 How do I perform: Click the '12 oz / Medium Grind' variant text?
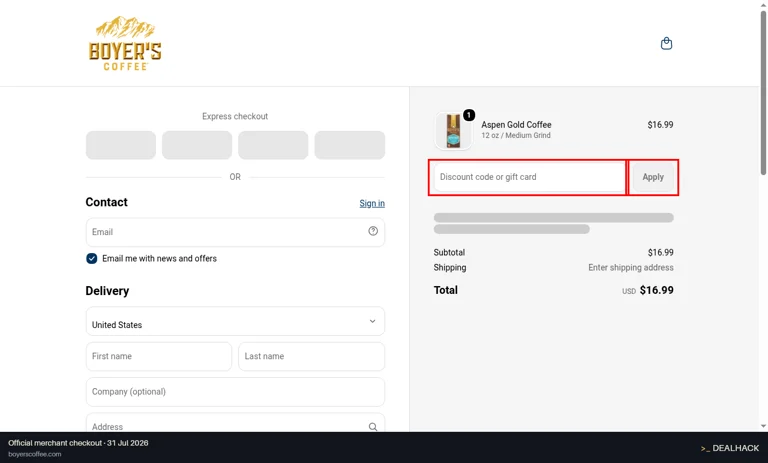[x=516, y=135]
